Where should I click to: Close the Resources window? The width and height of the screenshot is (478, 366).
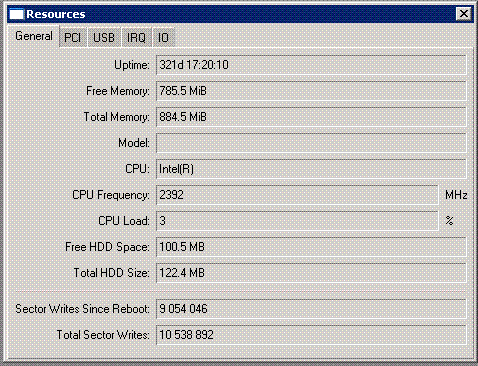click(463, 14)
